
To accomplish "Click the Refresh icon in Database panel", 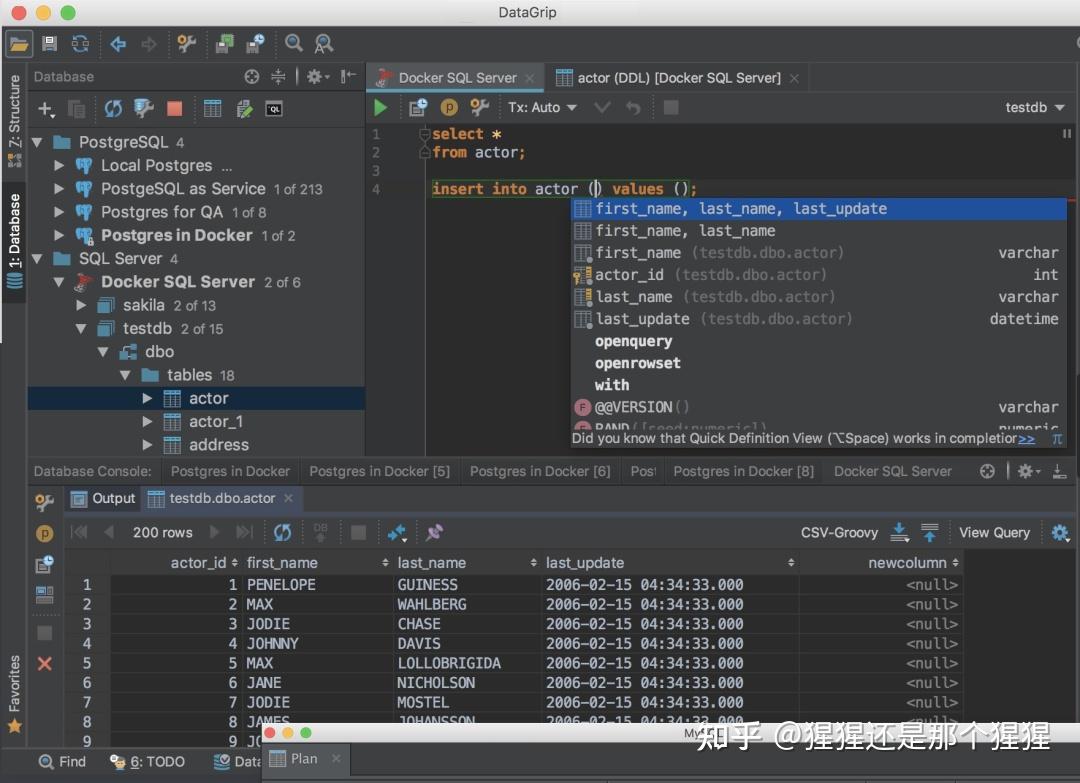I will 113,109.
